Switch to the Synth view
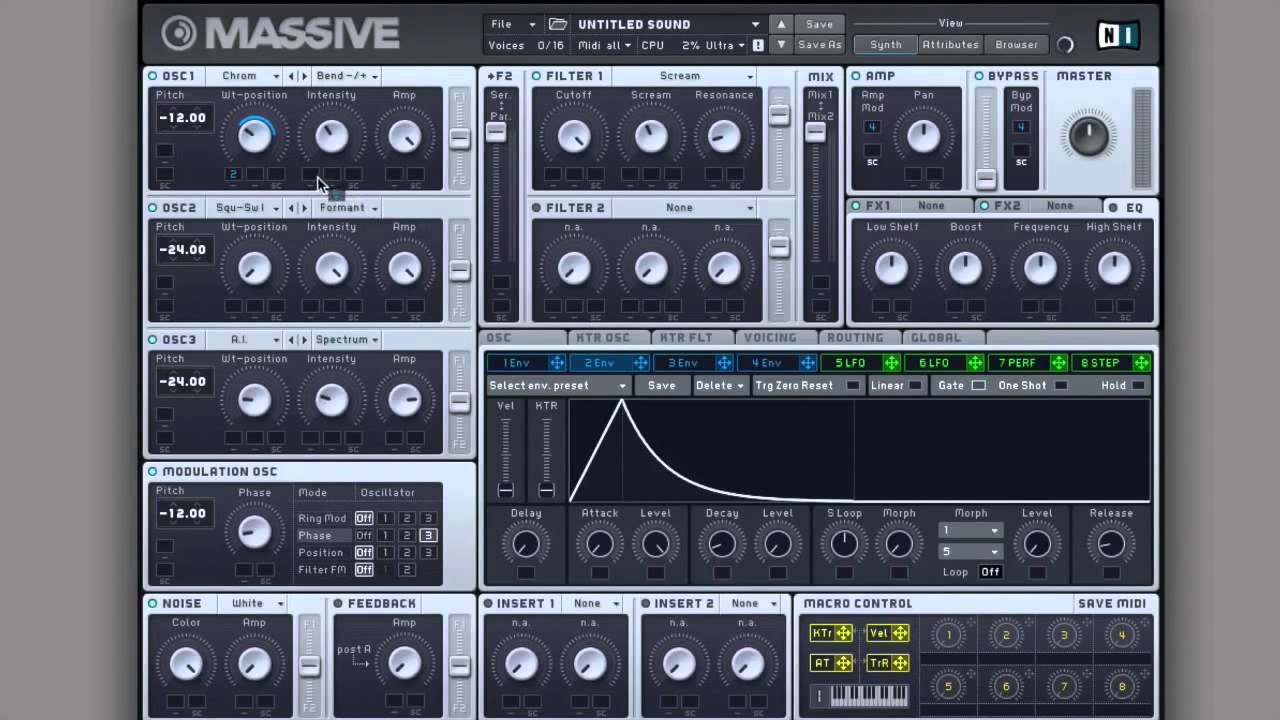This screenshot has height=720, width=1280. point(886,45)
